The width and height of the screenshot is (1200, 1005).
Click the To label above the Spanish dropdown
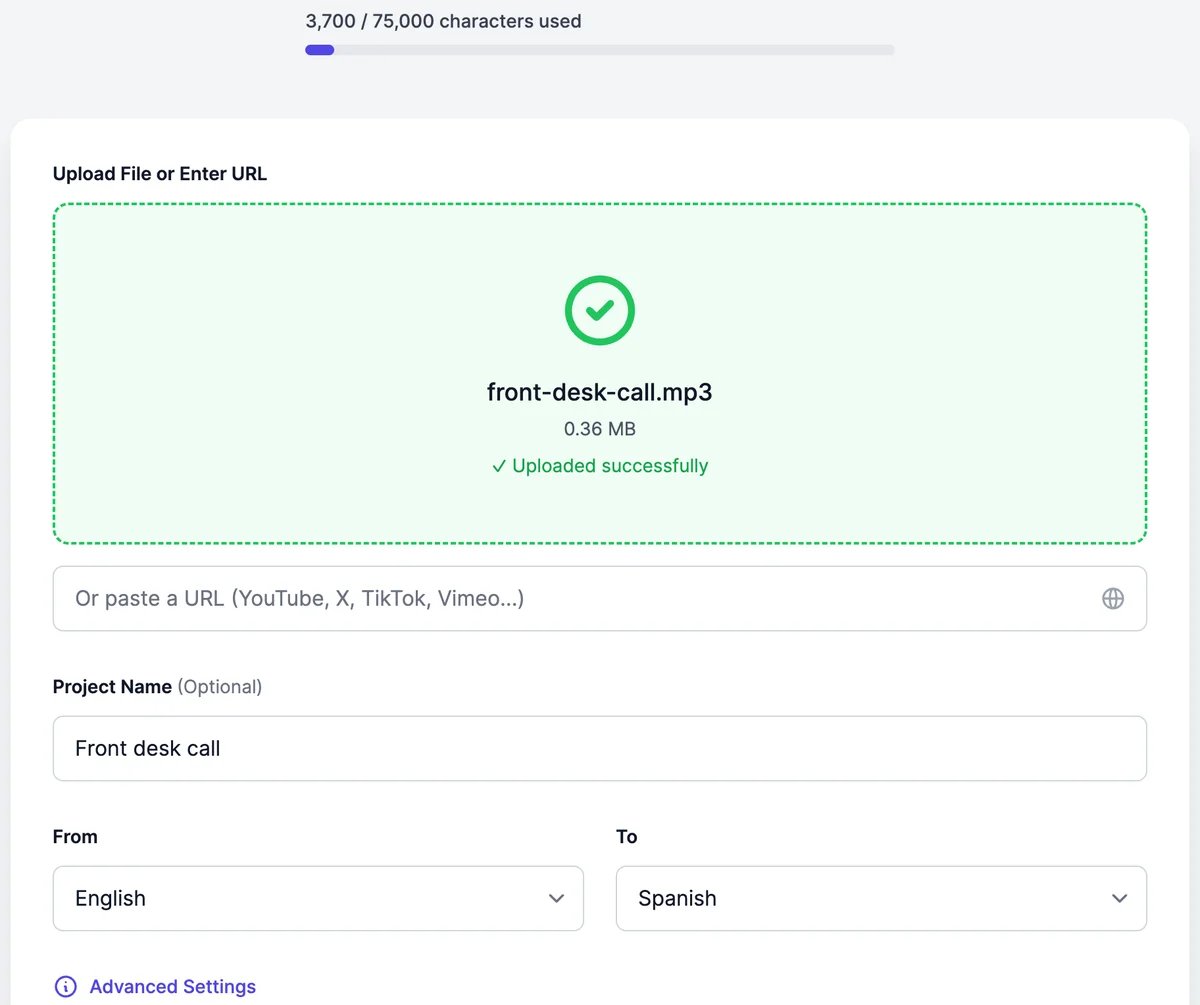(x=627, y=837)
